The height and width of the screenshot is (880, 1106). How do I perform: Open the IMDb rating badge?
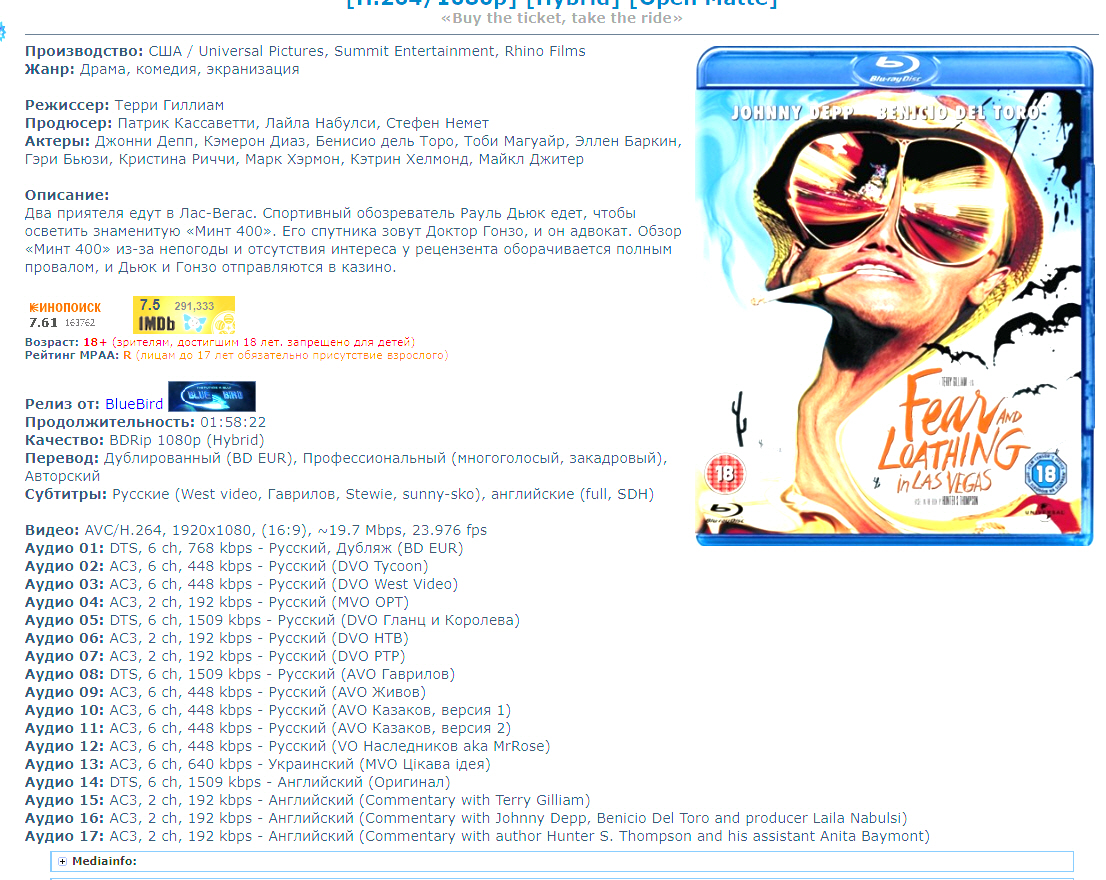184,314
